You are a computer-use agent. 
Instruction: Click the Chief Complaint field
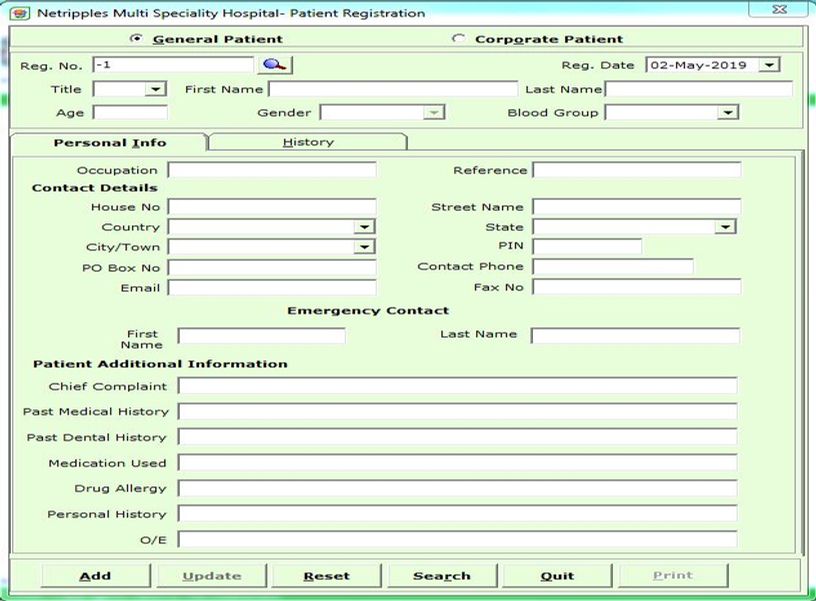pos(457,386)
